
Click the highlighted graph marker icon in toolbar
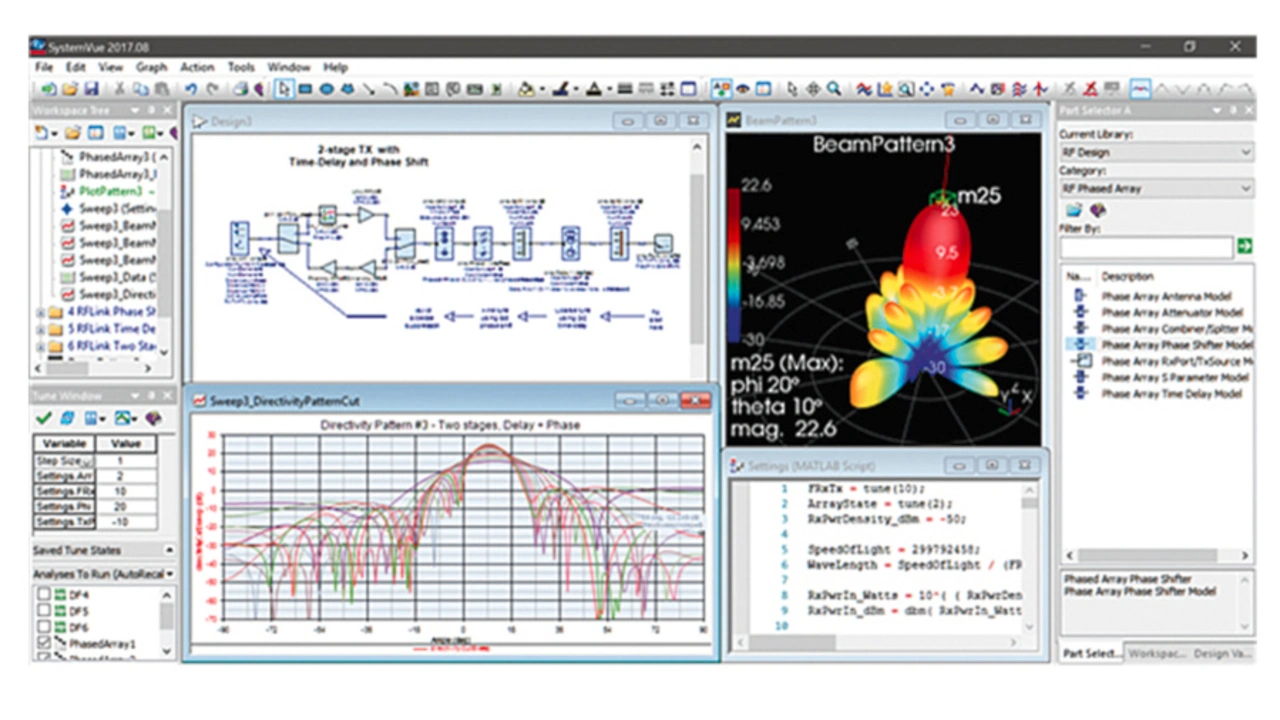[1139, 89]
